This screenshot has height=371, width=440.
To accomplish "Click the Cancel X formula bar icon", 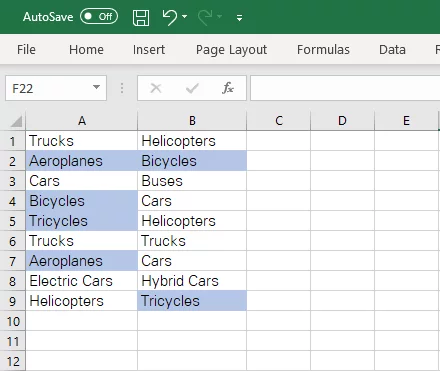I will (x=156, y=88).
